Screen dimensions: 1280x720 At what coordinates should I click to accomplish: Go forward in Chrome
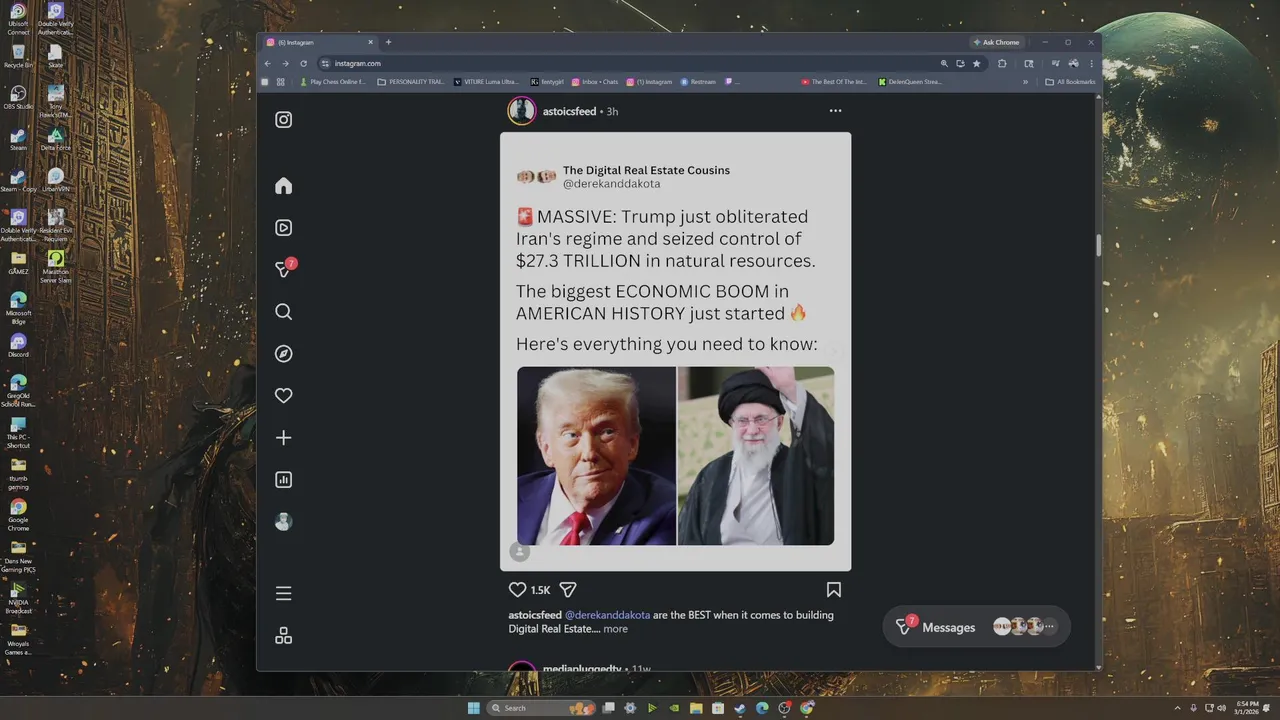pyautogui.click(x=285, y=63)
